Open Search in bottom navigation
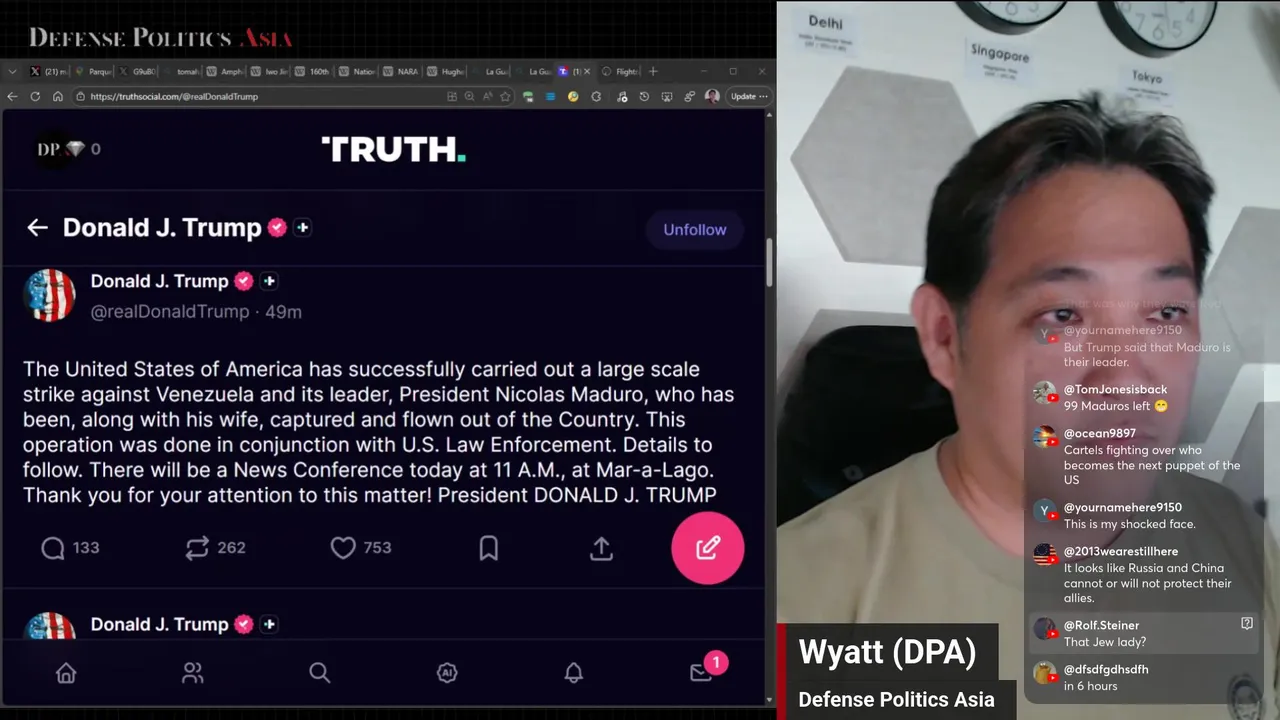Screen dimensions: 1280x720 click(x=319, y=673)
